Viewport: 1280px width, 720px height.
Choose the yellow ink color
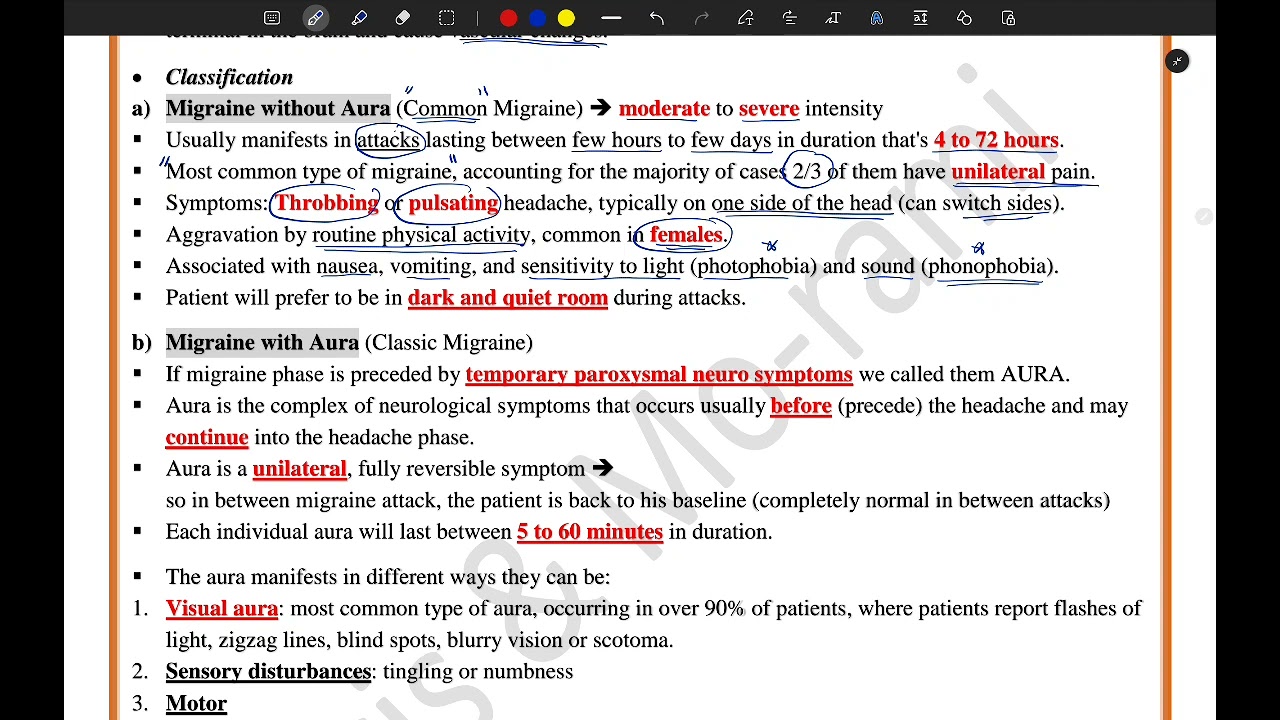[x=566, y=18]
